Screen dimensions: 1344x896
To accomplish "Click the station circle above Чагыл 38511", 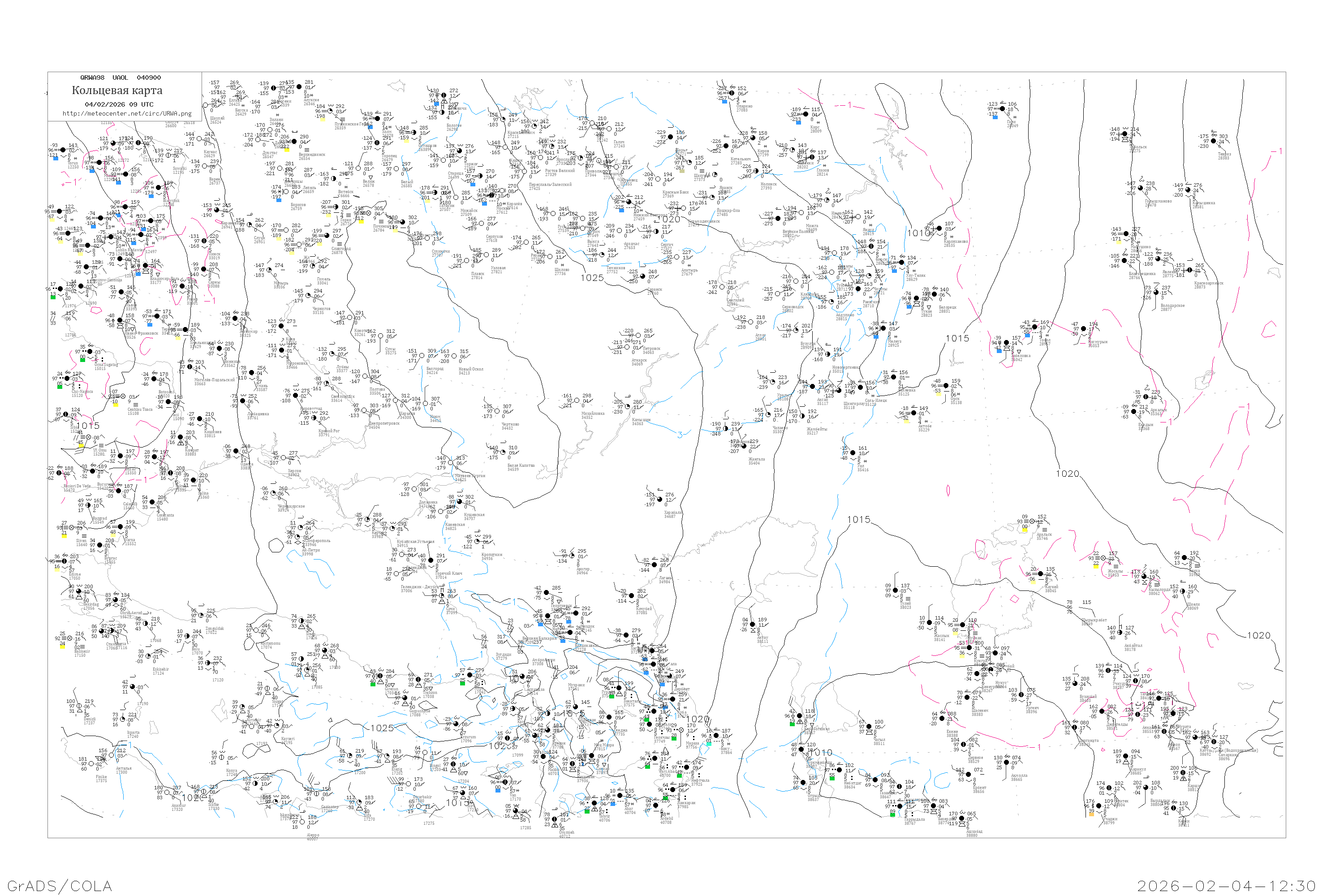I will pyautogui.click(x=869, y=727).
